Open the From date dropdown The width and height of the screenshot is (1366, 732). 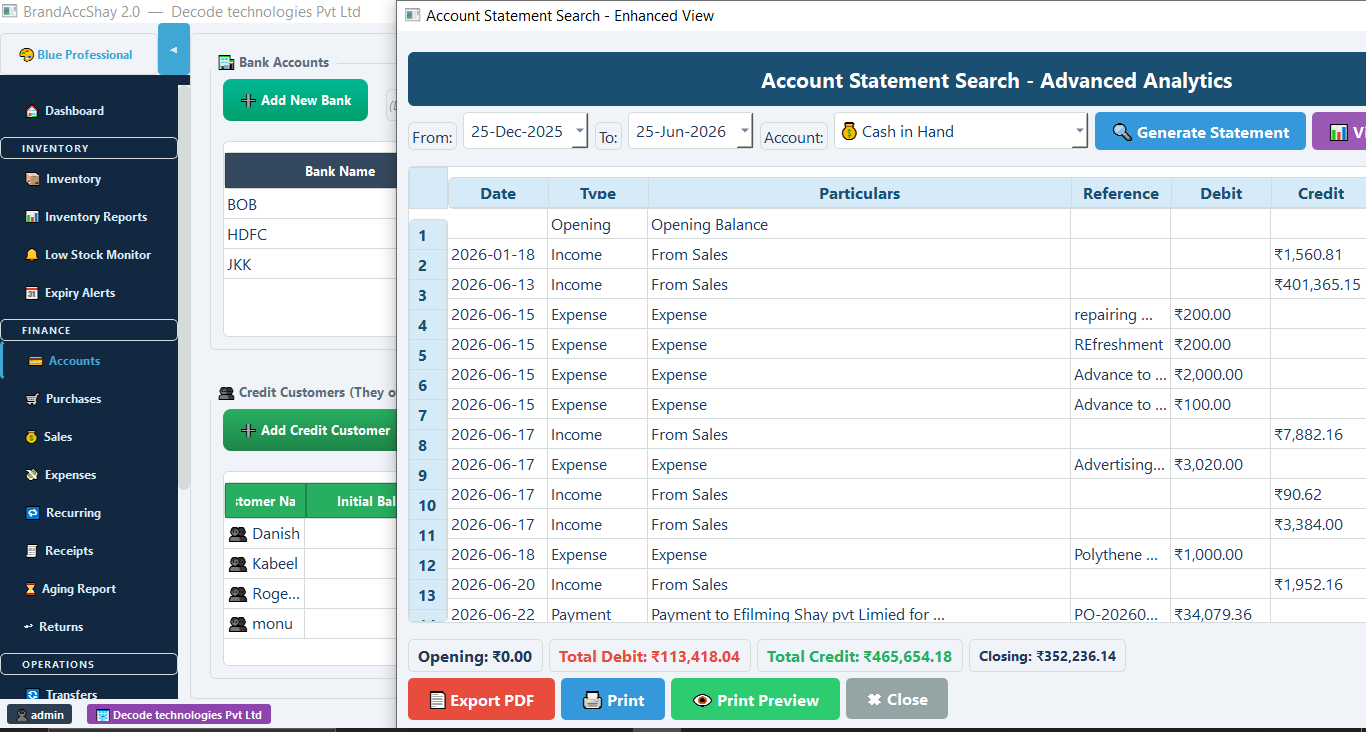click(x=579, y=131)
